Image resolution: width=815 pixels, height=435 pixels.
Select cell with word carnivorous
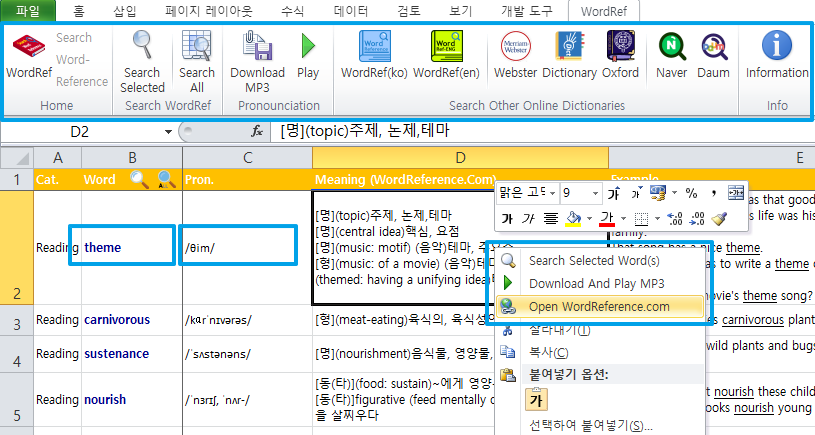(132, 320)
